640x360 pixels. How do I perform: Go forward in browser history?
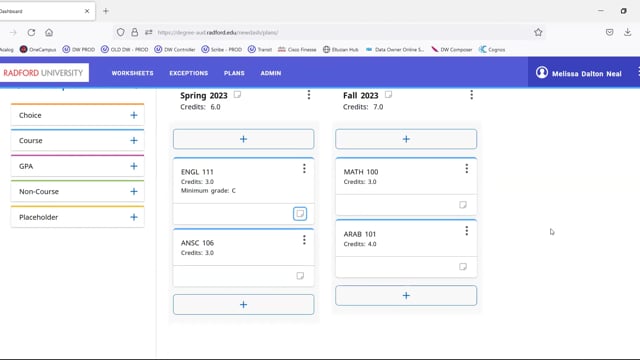[13, 33]
